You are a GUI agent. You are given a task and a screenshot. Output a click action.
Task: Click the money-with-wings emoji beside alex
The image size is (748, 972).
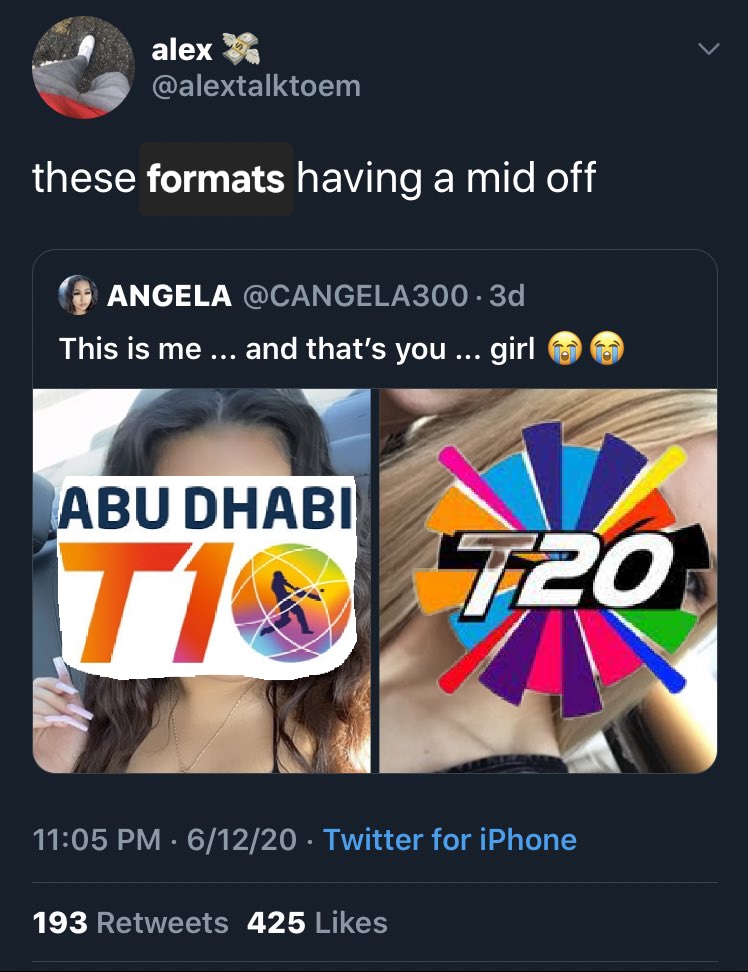(240, 49)
